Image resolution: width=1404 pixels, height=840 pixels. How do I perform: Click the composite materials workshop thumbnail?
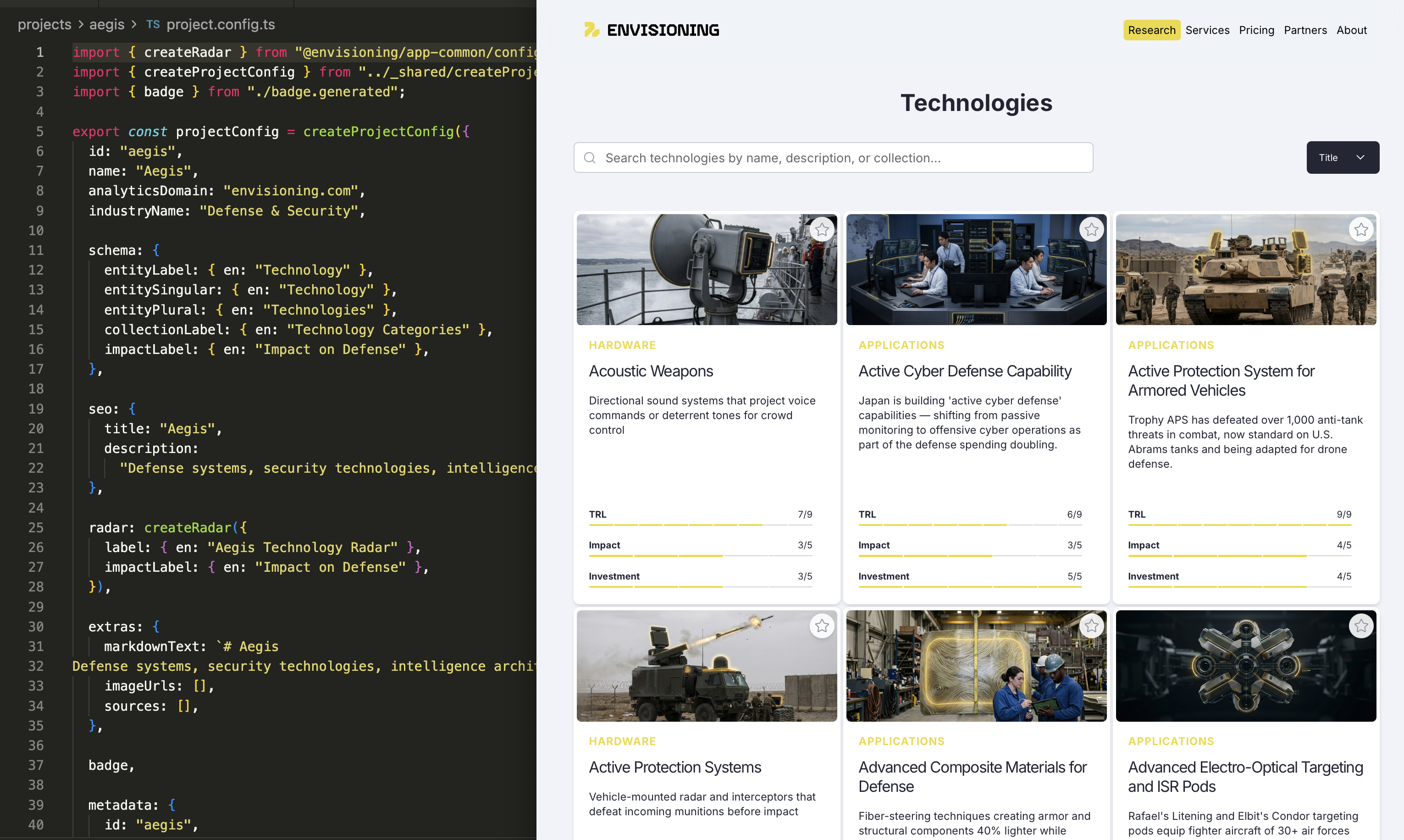coord(976,666)
